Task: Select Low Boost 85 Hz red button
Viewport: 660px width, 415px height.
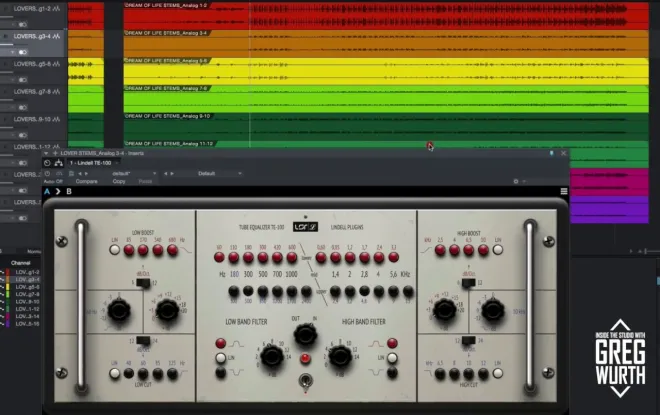Action: click(x=129, y=250)
